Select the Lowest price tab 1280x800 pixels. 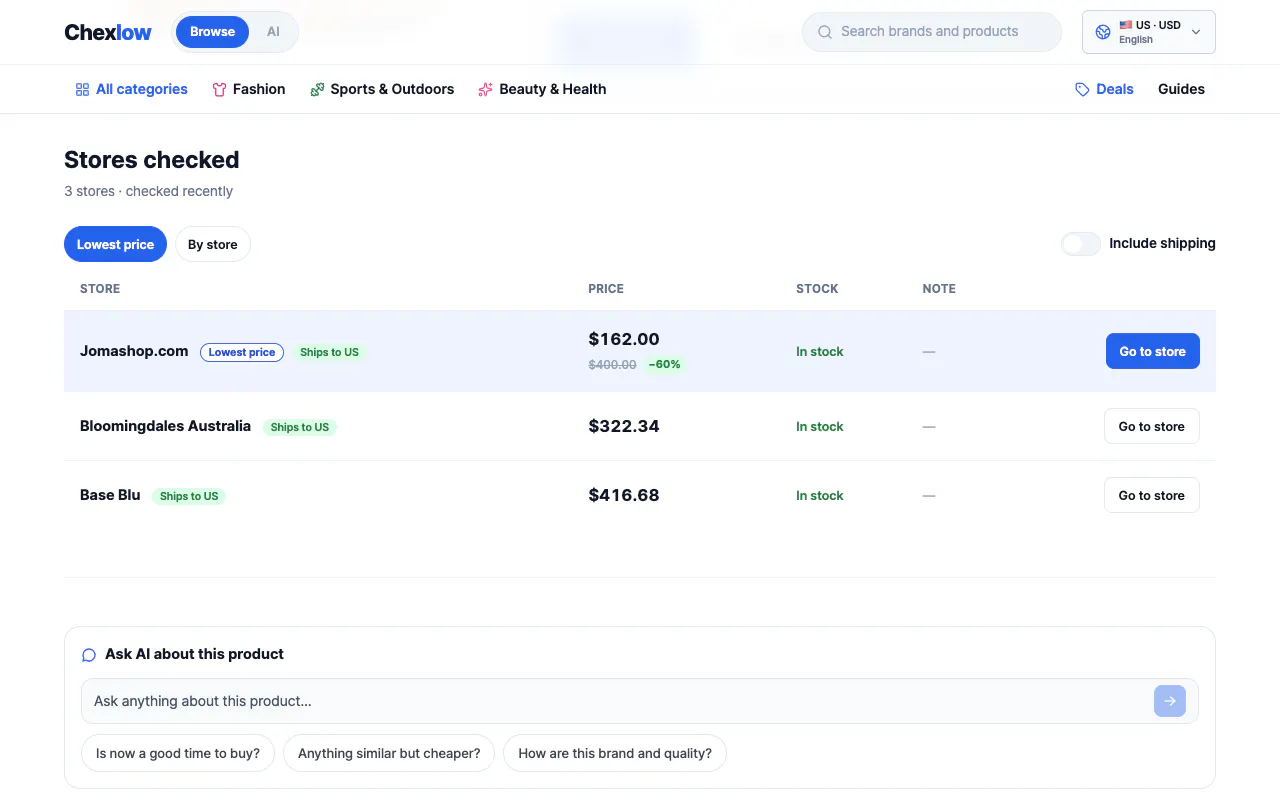click(x=115, y=244)
